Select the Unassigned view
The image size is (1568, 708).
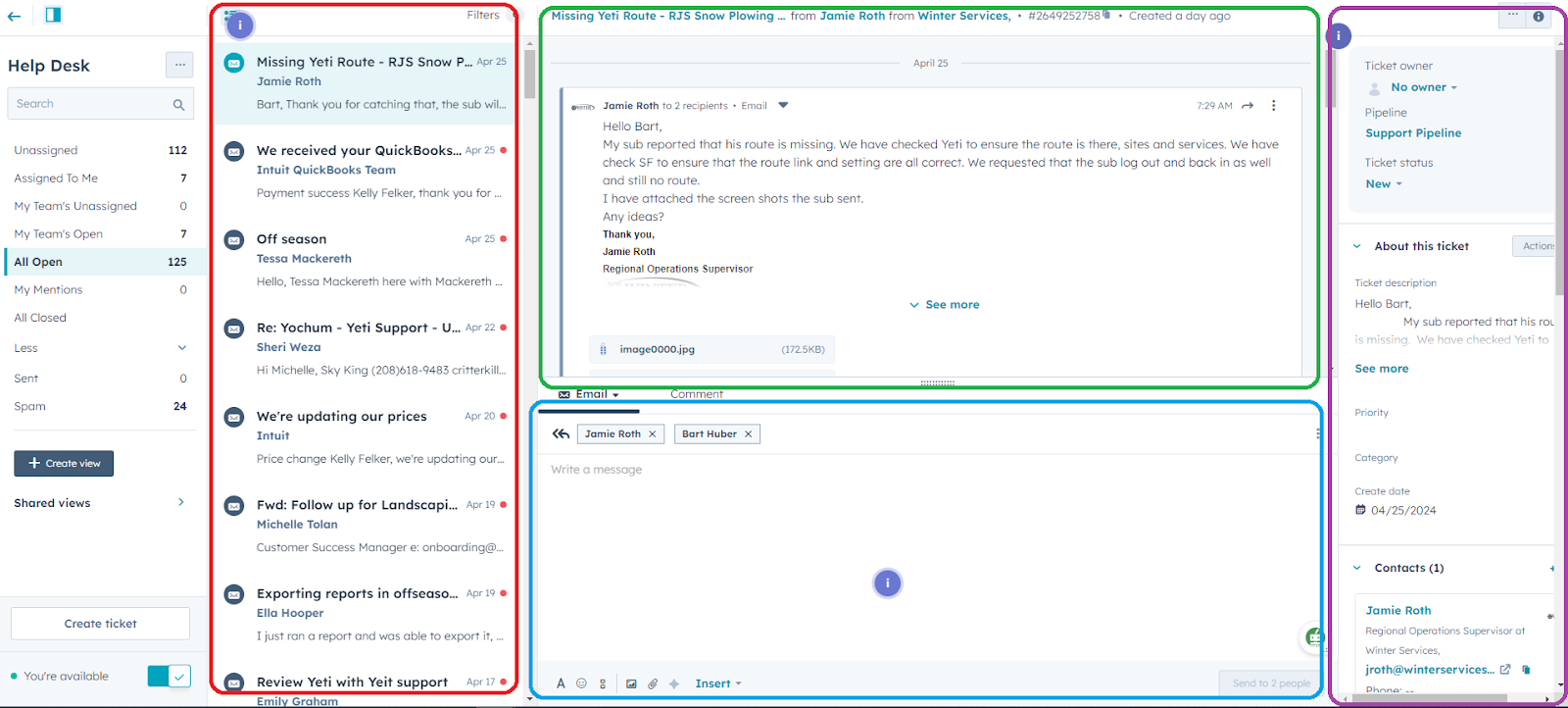click(x=46, y=150)
